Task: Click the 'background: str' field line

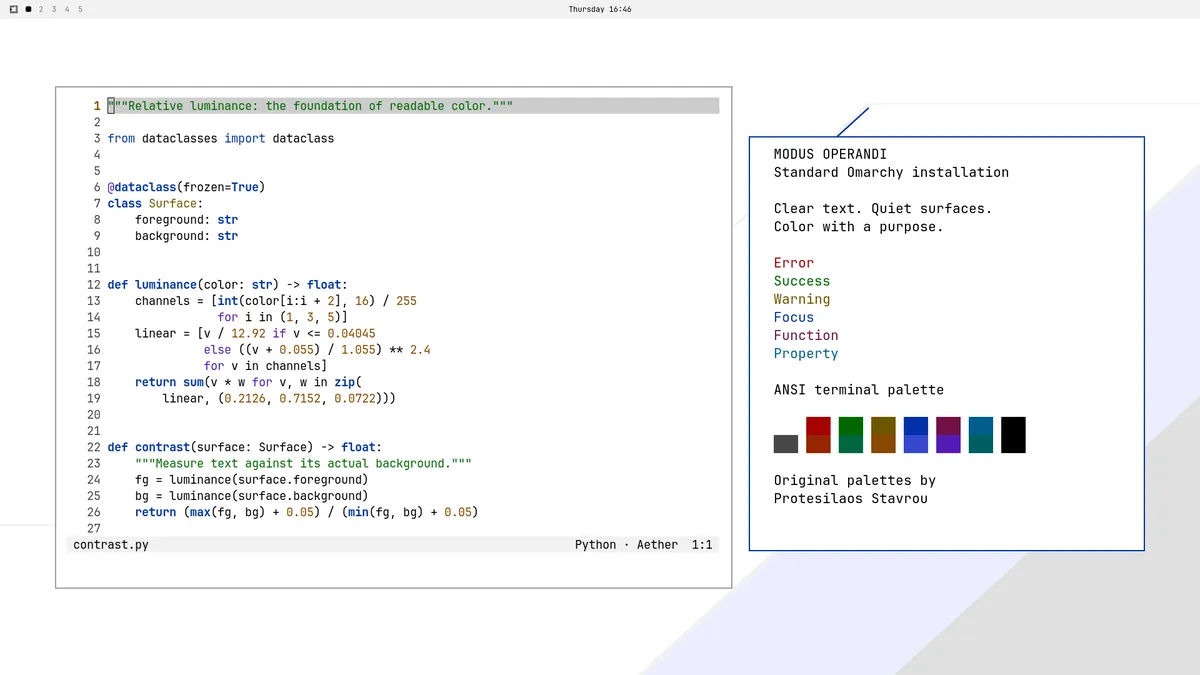Action: coord(187,236)
